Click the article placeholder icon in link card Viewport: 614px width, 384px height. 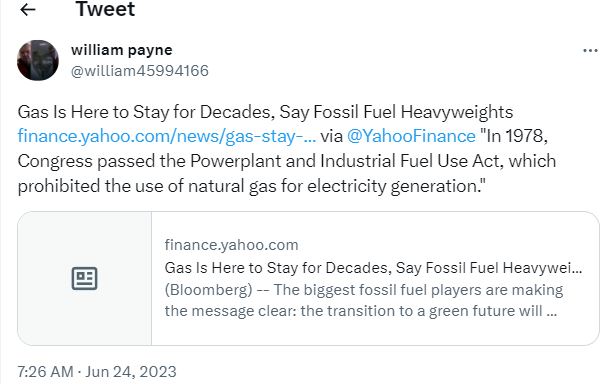(84, 278)
